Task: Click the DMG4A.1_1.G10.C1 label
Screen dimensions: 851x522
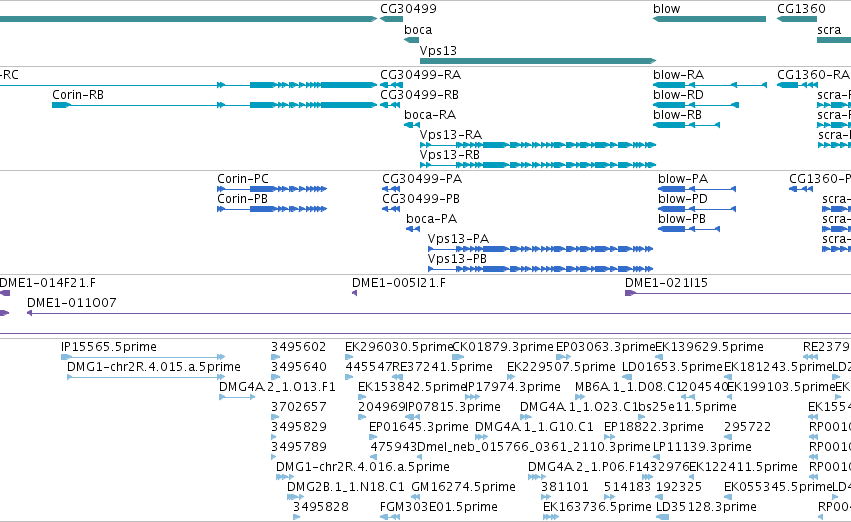Action: coord(534,427)
